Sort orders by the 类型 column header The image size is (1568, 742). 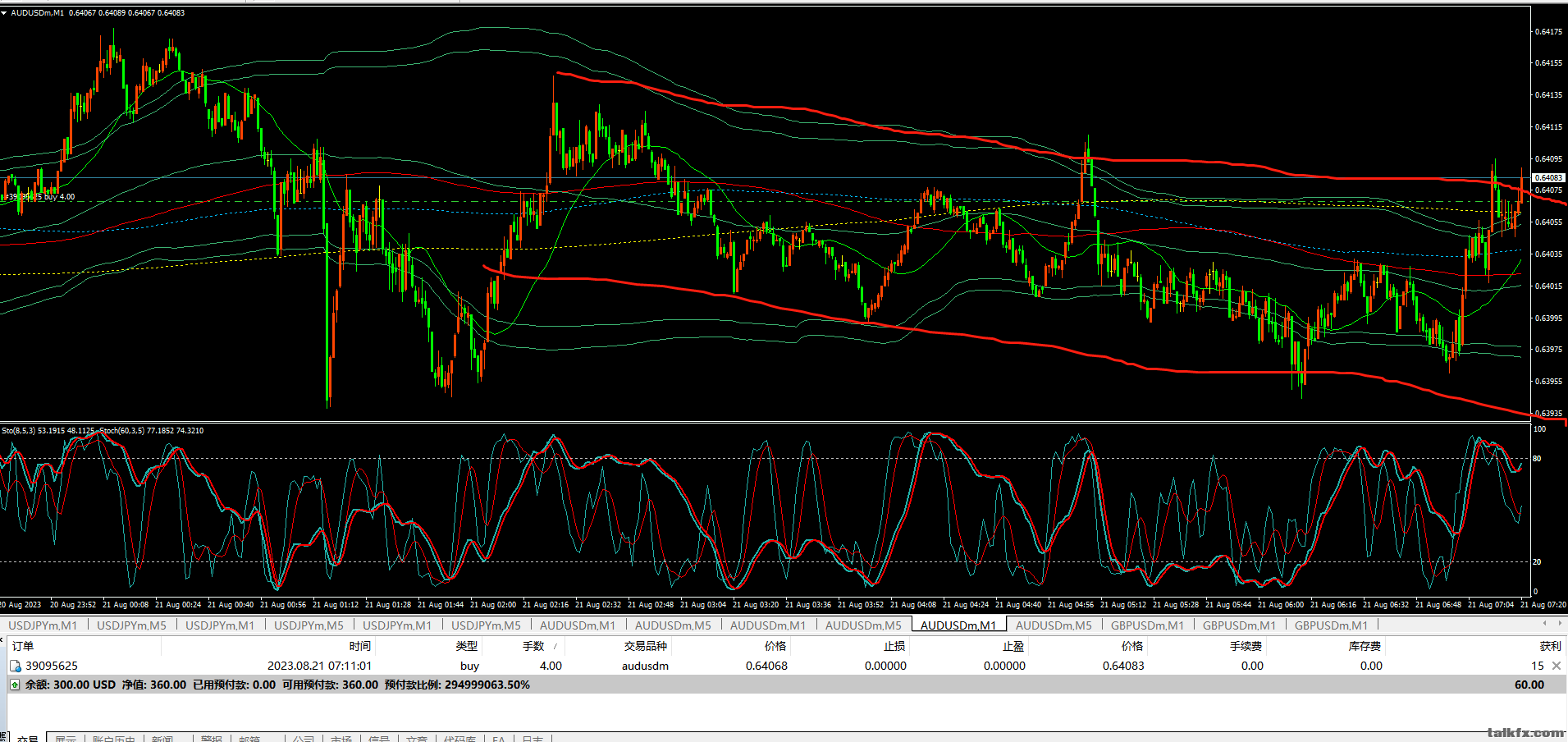coord(467,646)
